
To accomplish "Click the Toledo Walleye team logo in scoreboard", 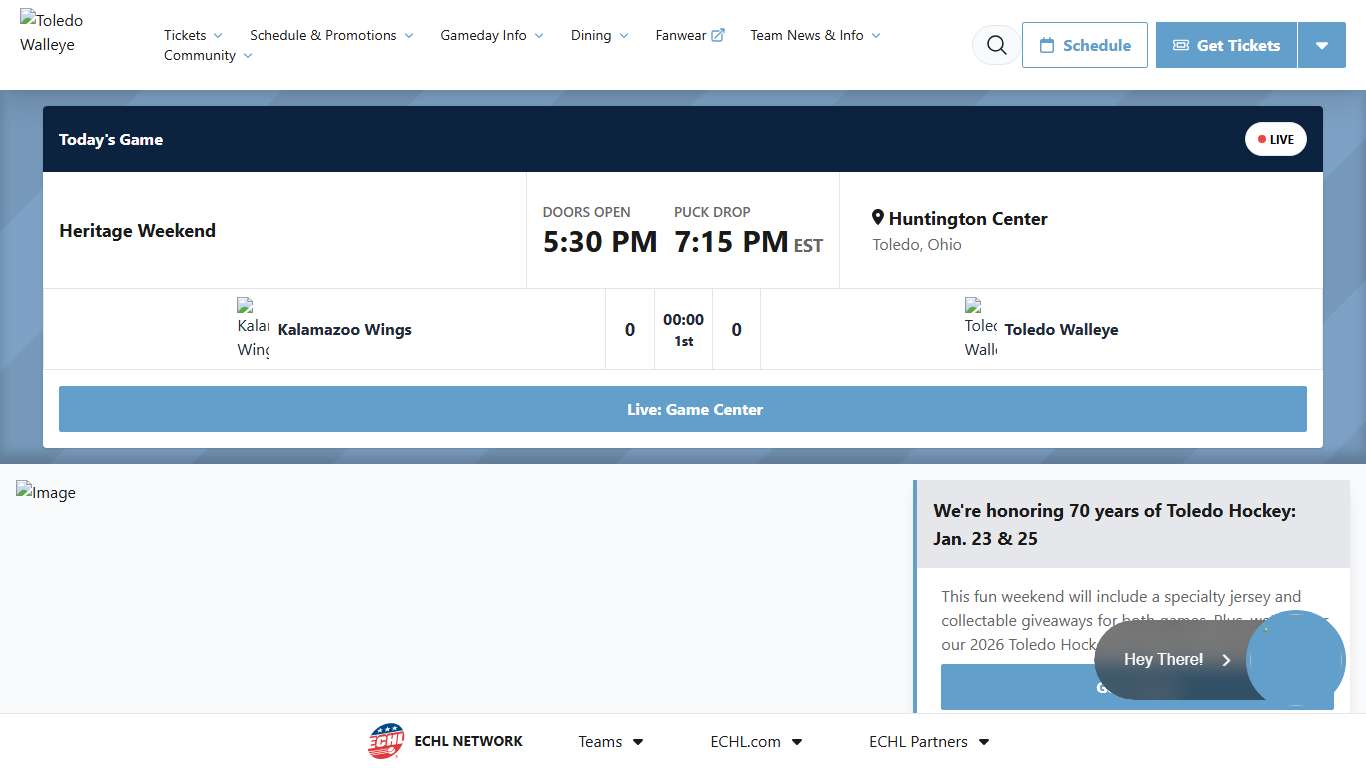I will tap(980, 329).
